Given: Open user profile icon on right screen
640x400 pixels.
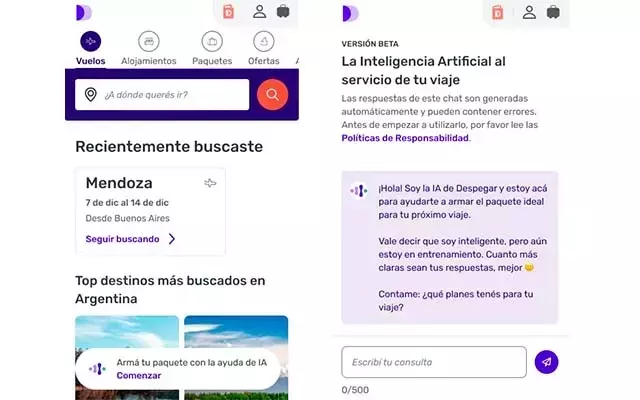Looking at the screenshot, I should [529, 12].
